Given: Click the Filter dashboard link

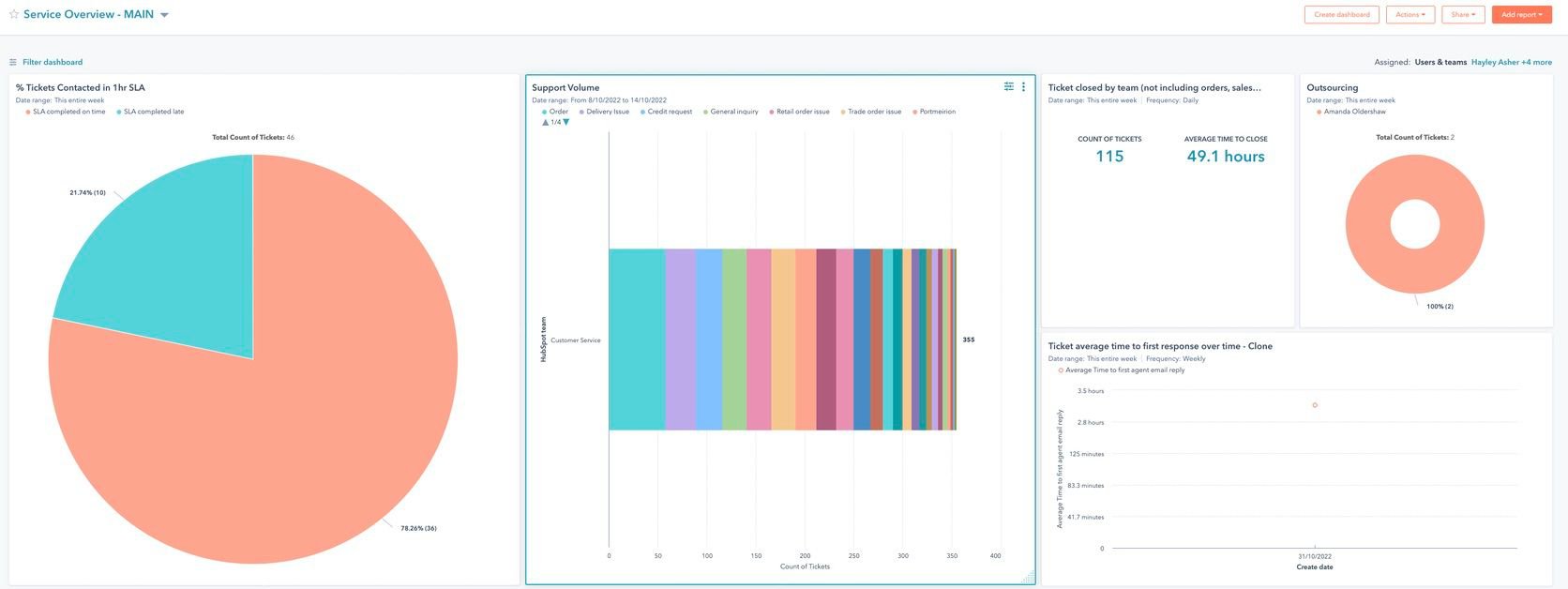Looking at the screenshot, I should coord(53,63).
